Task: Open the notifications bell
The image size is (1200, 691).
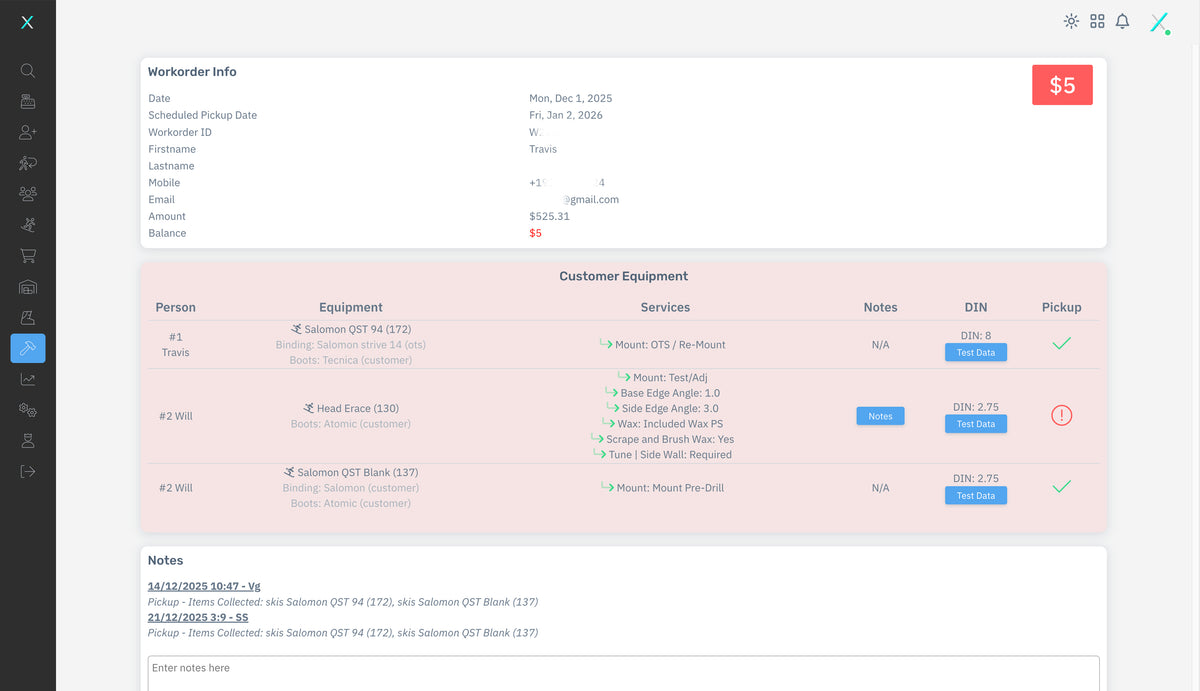Action: click(x=1123, y=21)
